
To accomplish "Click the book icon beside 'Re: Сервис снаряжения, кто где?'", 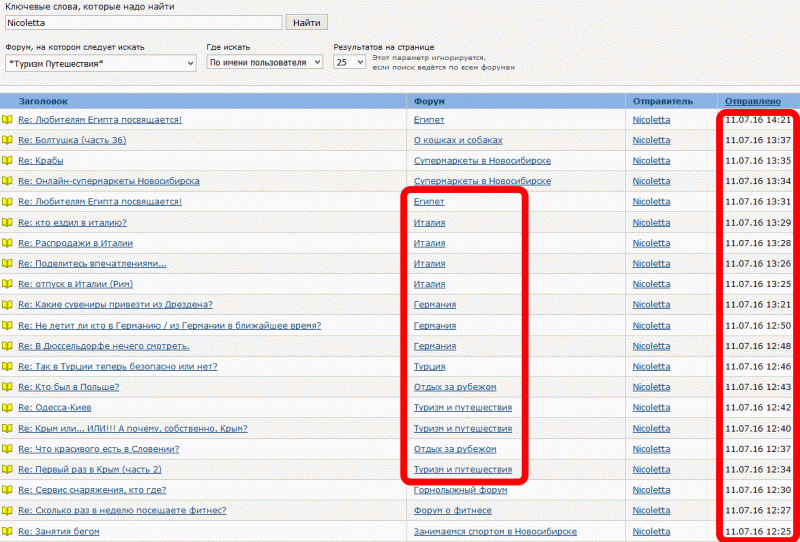I will (x=8, y=490).
